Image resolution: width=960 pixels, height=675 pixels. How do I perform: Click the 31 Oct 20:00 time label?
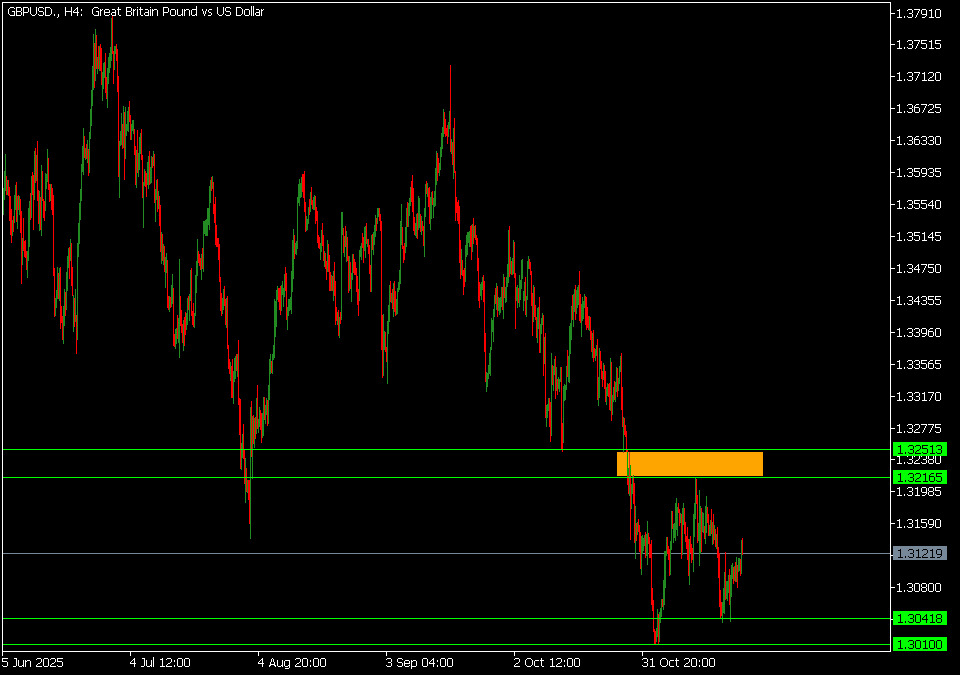pyautogui.click(x=678, y=662)
